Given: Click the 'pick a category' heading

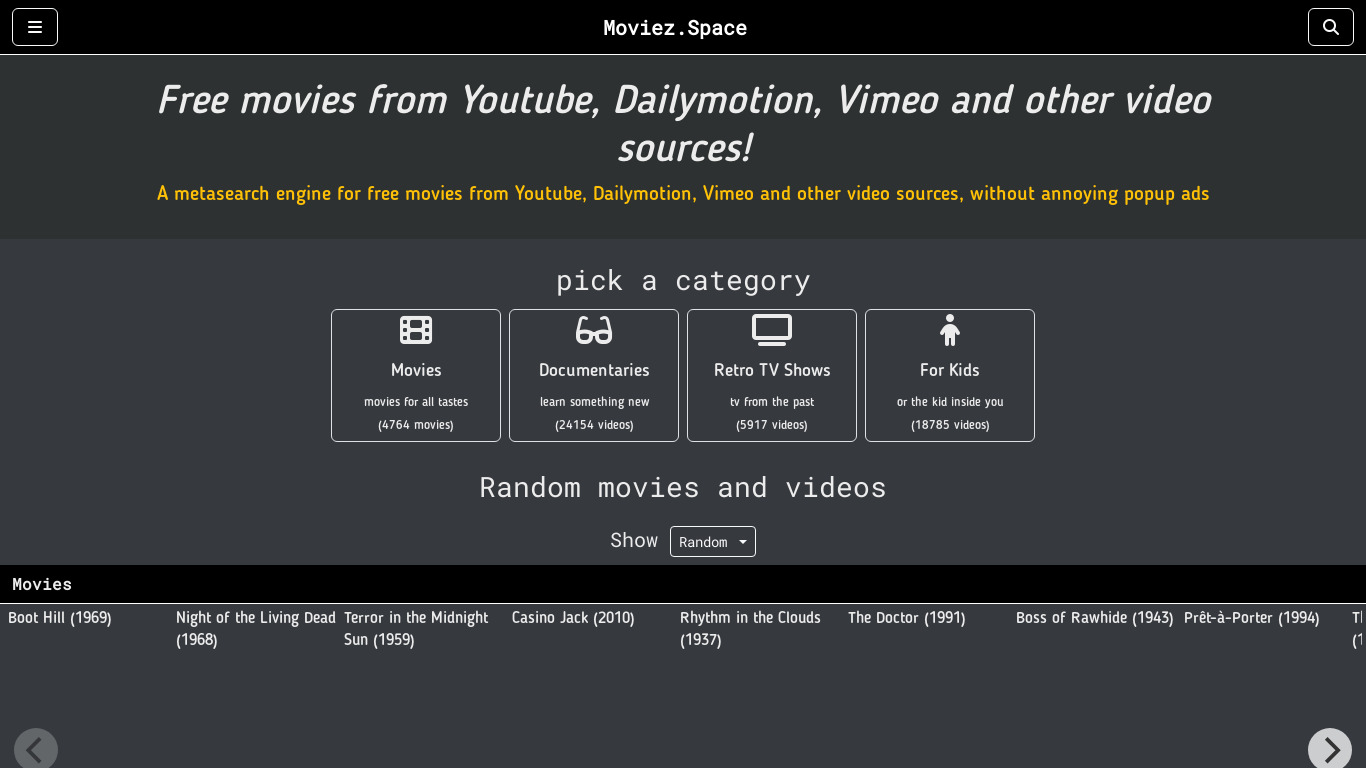Looking at the screenshot, I should [683, 281].
